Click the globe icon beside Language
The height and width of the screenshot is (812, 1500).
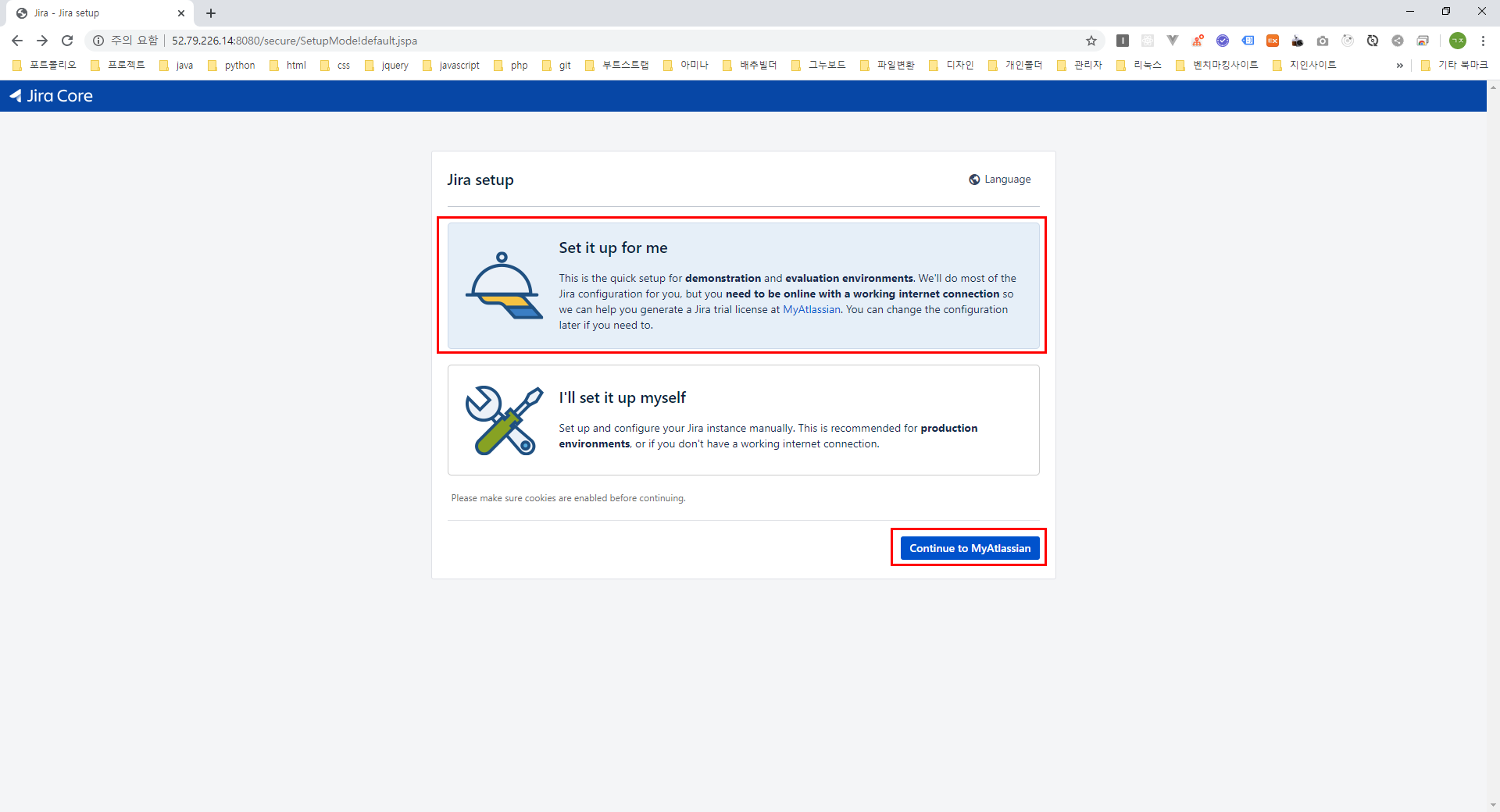click(x=974, y=180)
